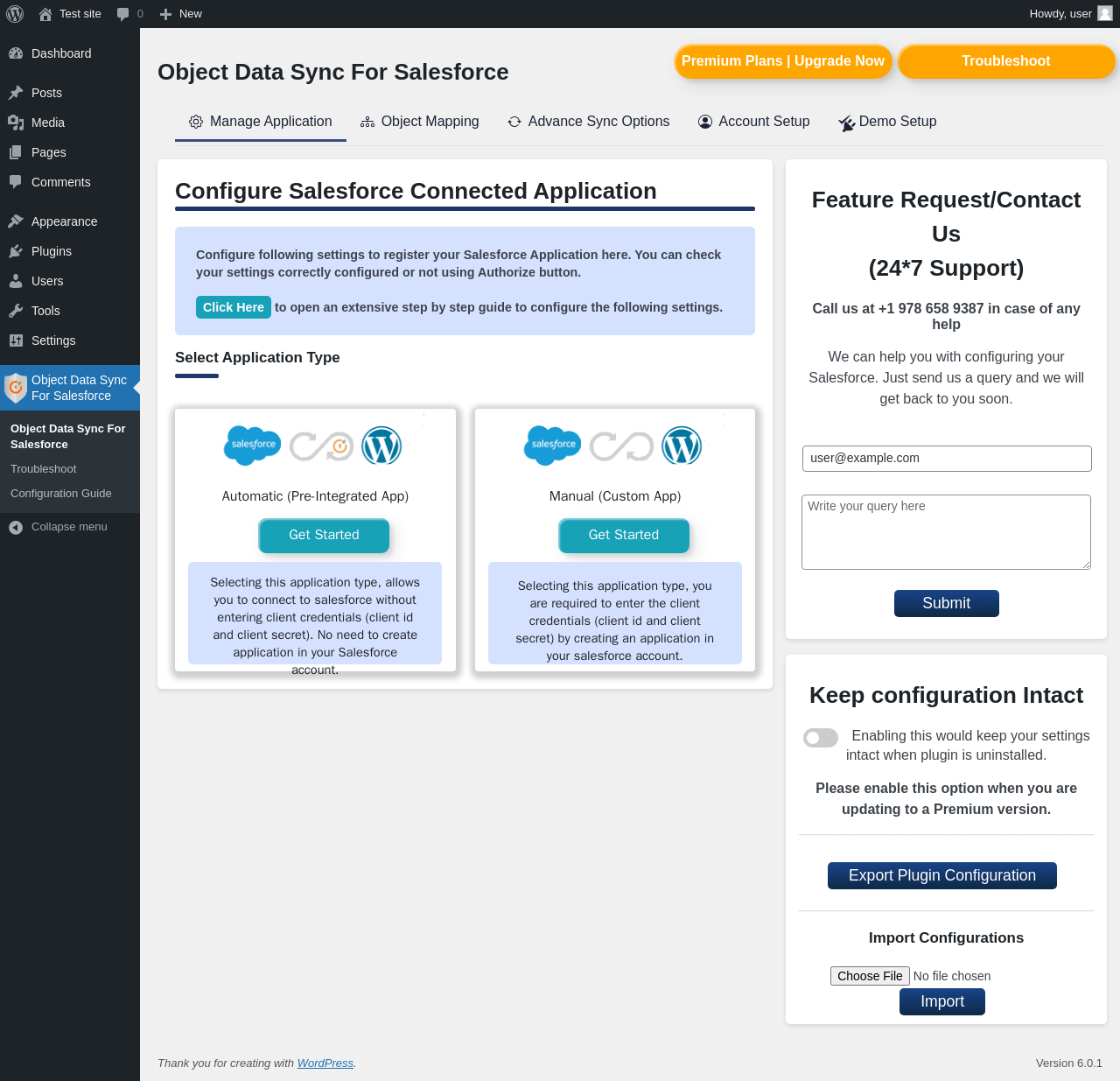Select the Tools wrench icon
The width and height of the screenshot is (1120, 1081).
(x=16, y=311)
